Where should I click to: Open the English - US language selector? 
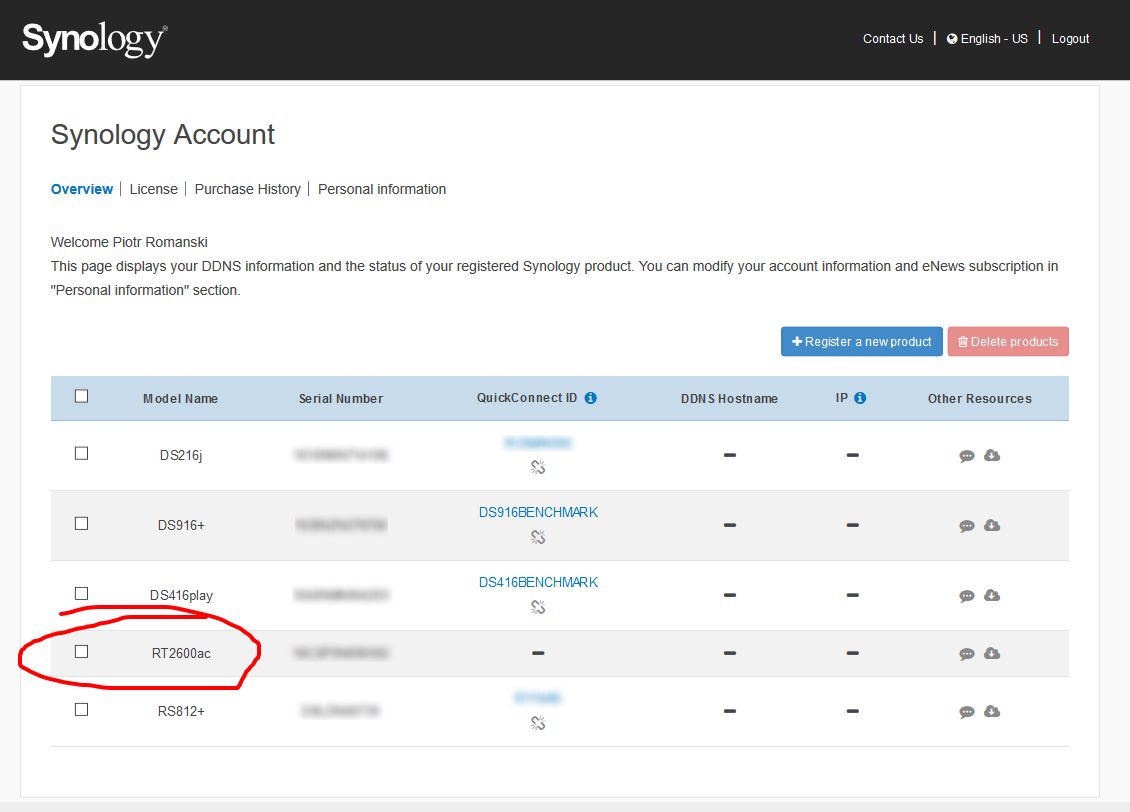987,39
